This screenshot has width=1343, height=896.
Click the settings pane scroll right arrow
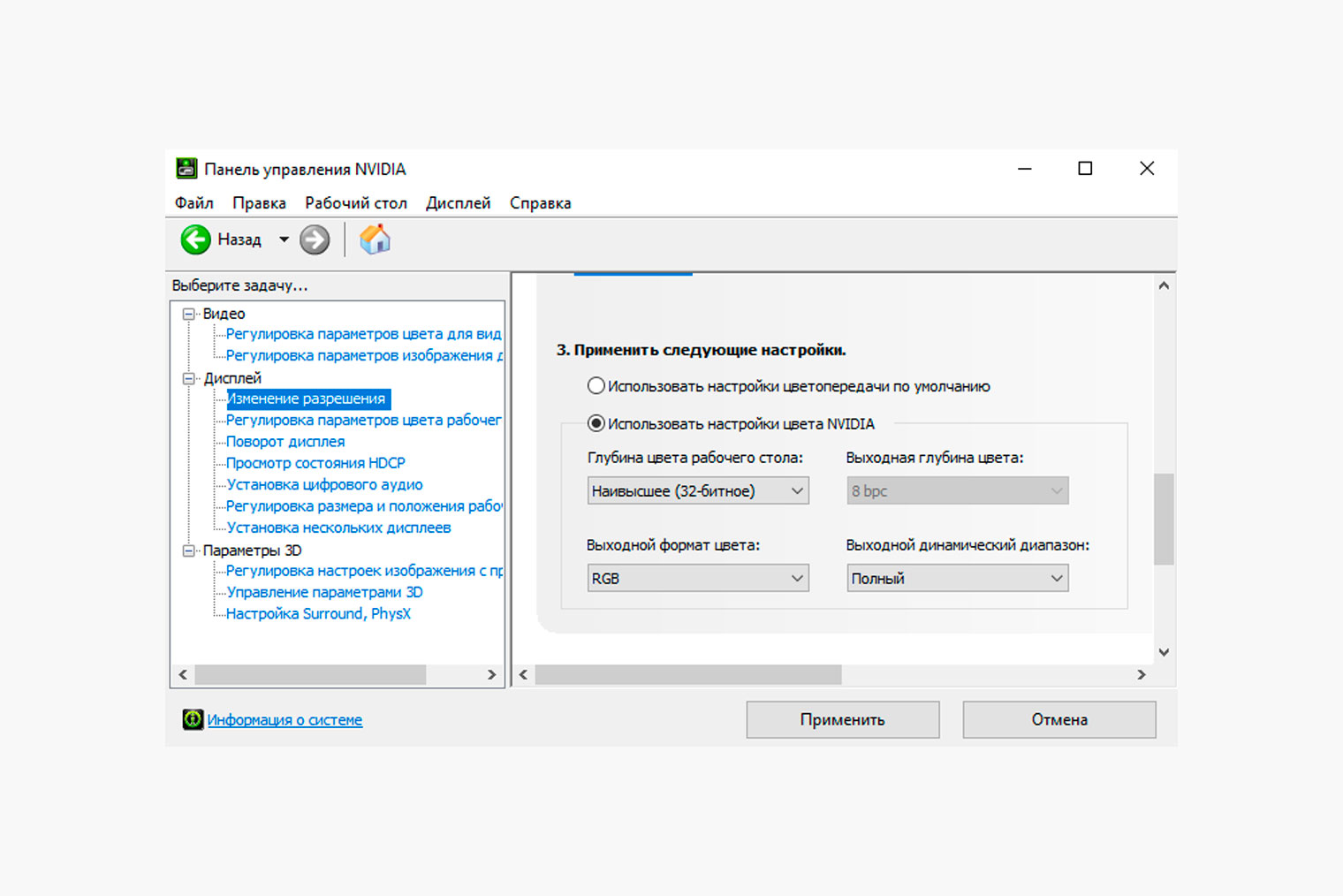[x=1142, y=674]
